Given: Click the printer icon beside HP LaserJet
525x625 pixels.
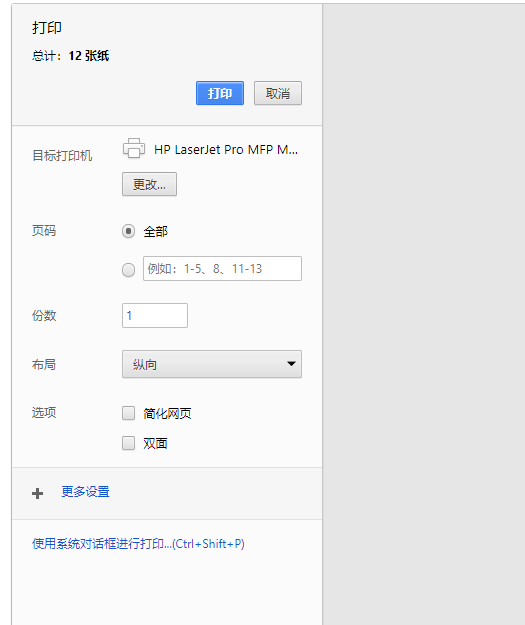Looking at the screenshot, I should [x=134, y=148].
